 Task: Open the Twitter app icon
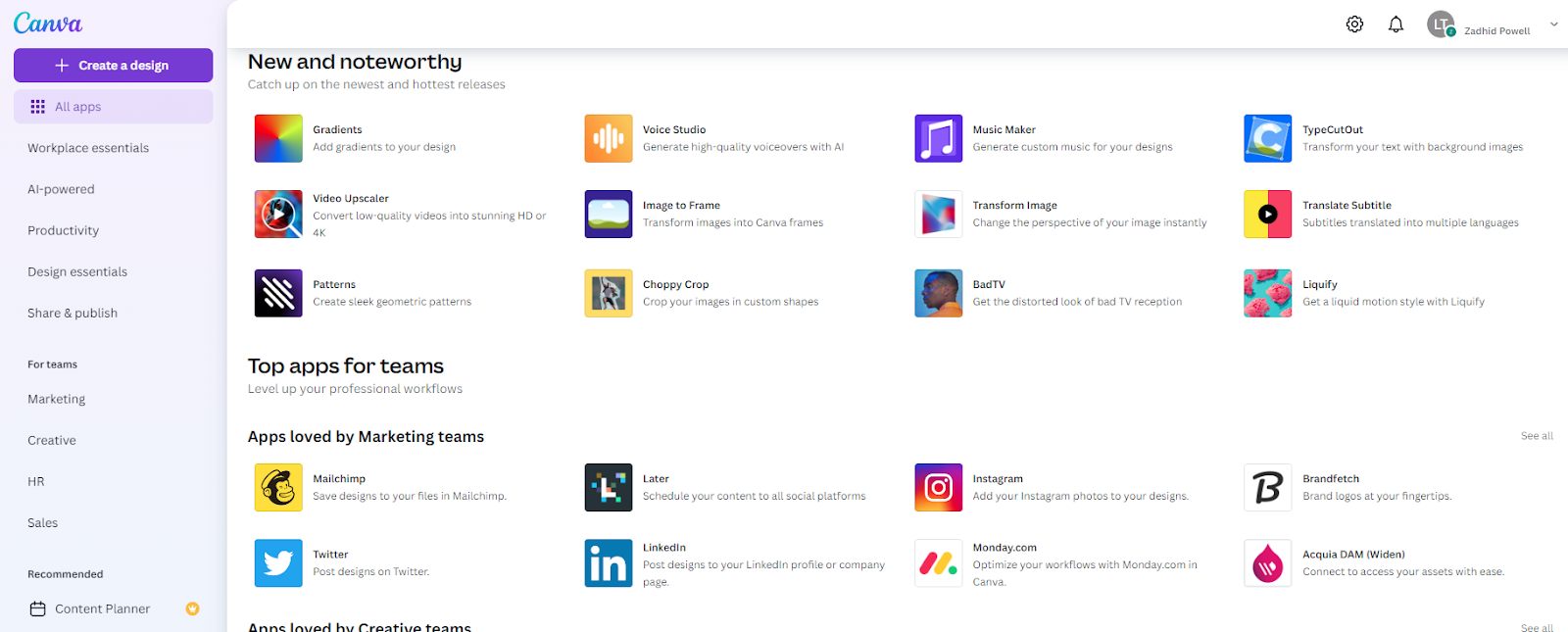pyautogui.click(x=278, y=563)
